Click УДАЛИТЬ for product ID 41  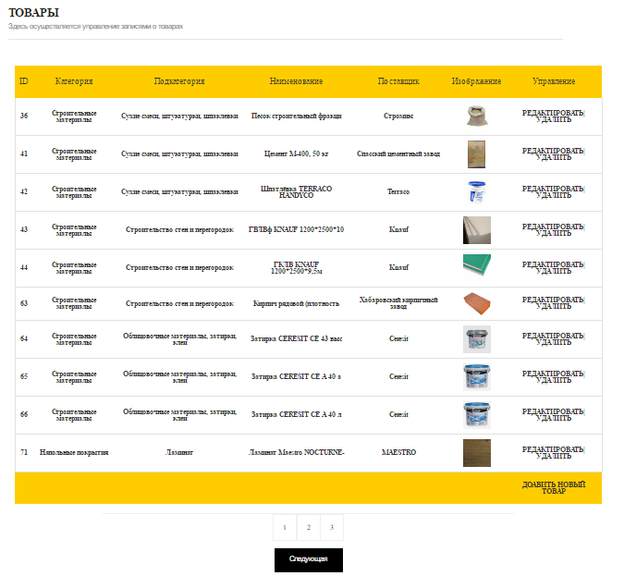pyautogui.click(x=553, y=157)
